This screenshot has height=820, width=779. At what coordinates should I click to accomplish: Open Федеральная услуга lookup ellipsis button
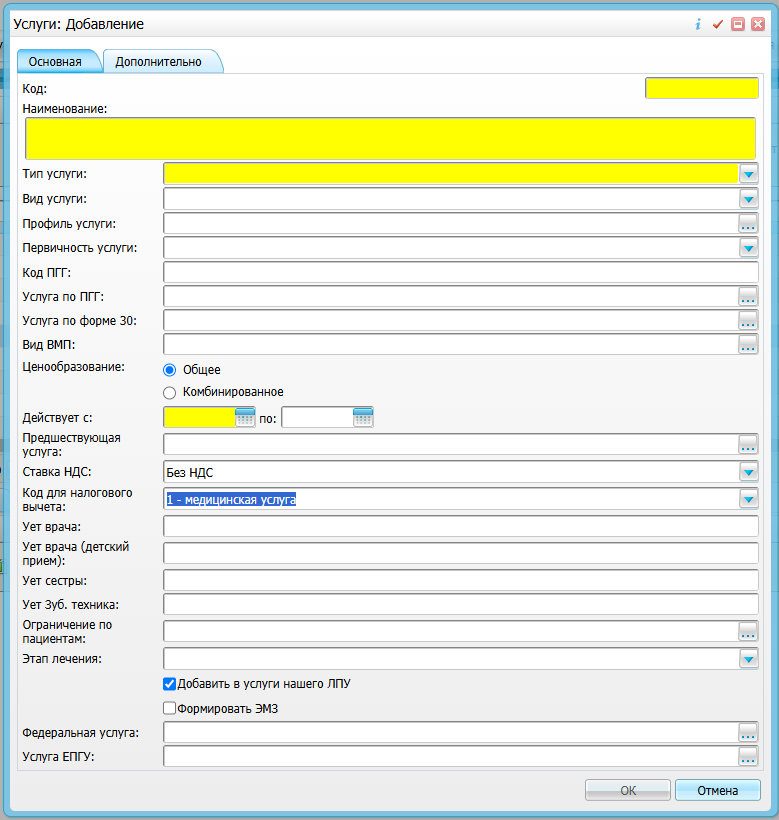coord(748,733)
